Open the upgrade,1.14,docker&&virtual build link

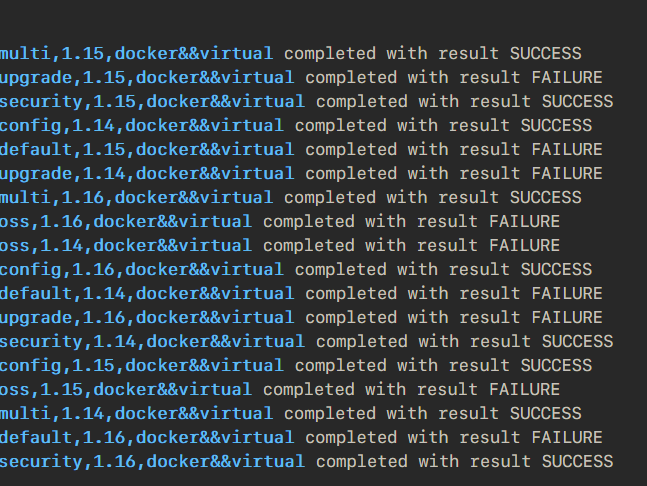[x=147, y=173]
